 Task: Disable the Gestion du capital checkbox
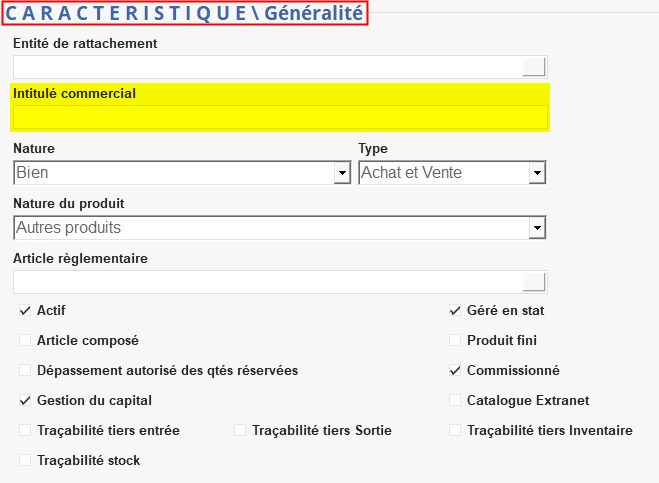[25, 401]
